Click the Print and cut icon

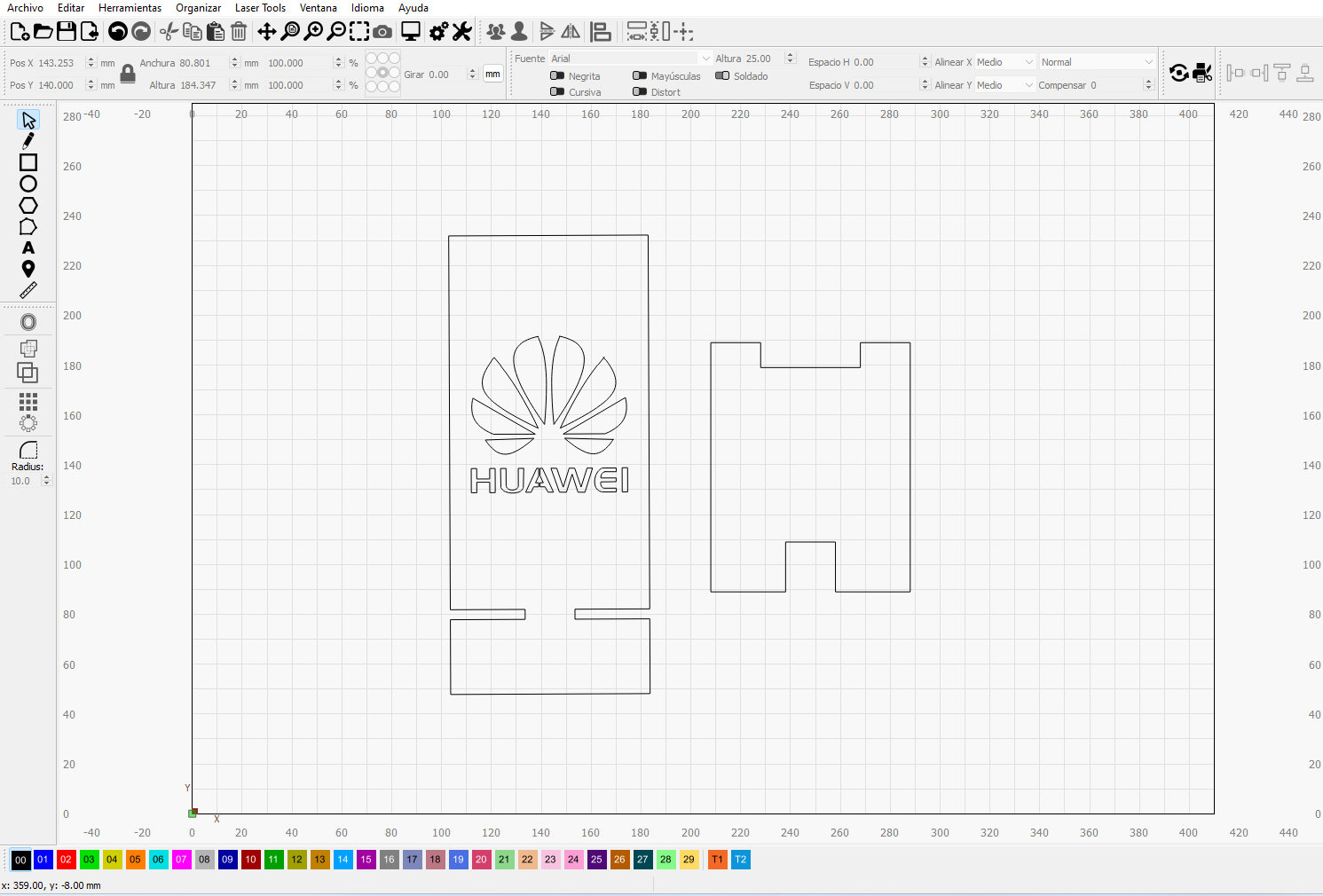[1202, 73]
